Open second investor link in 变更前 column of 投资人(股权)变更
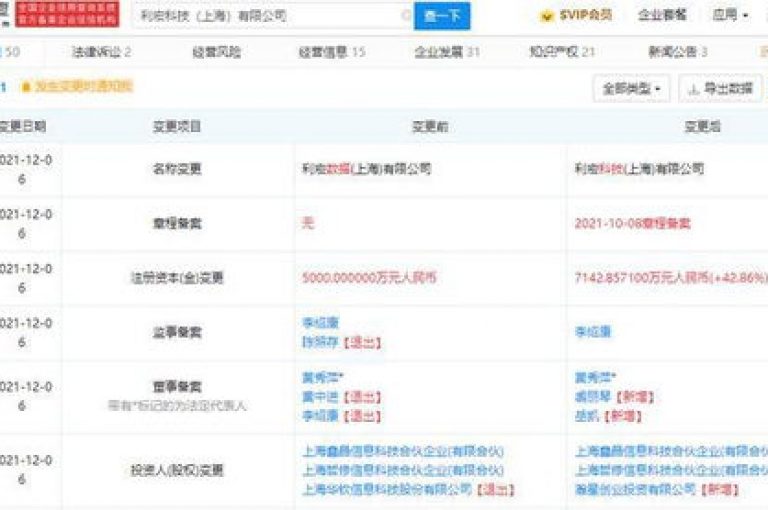 403,470
